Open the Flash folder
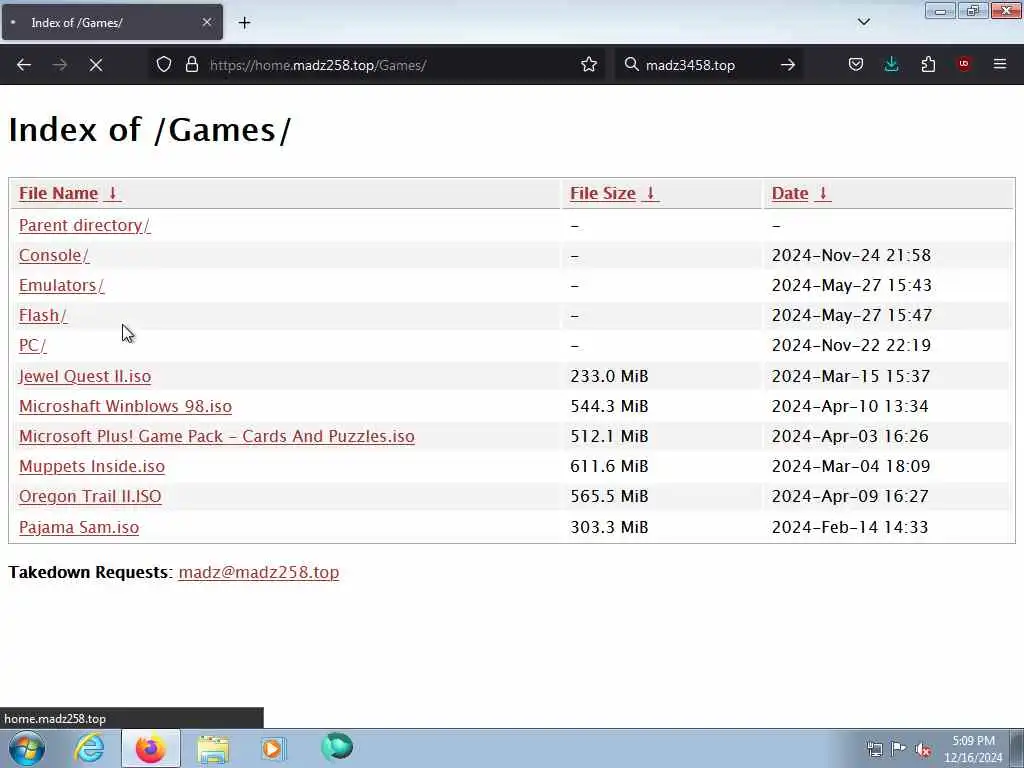The width and height of the screenshot is (1024, 768). (42, 315)
